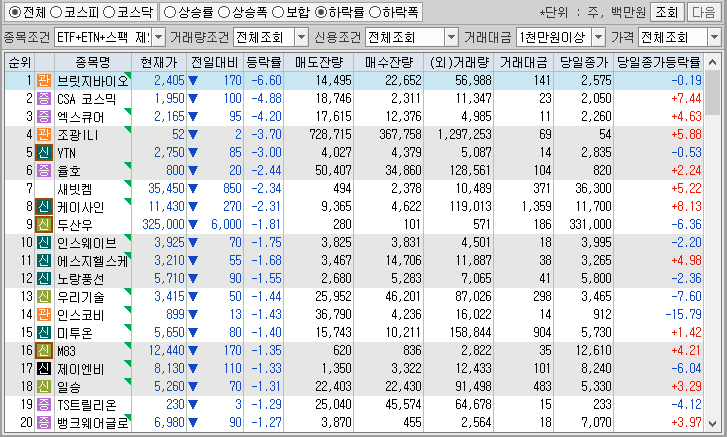Click the 증 badge beside CSA 코스믹

(44, 98)
